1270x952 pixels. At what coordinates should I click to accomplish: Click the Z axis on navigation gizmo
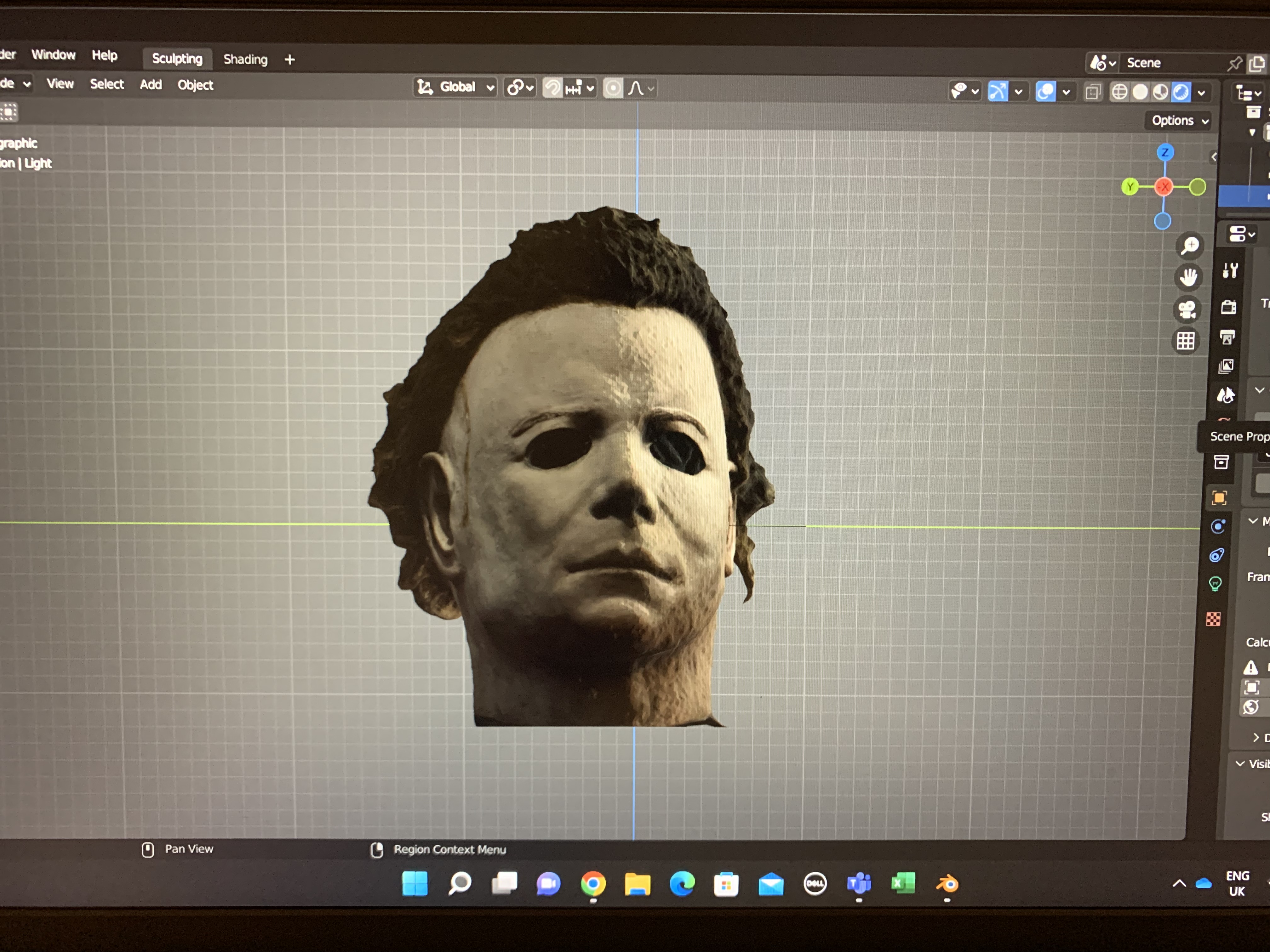click(x=1165, y=153)
